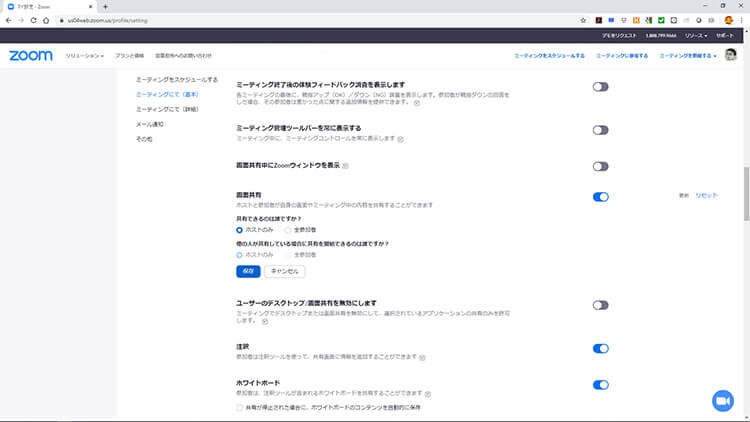
Task: Click the リセット link beside 画面共有
Action: [x=706, y=195]
